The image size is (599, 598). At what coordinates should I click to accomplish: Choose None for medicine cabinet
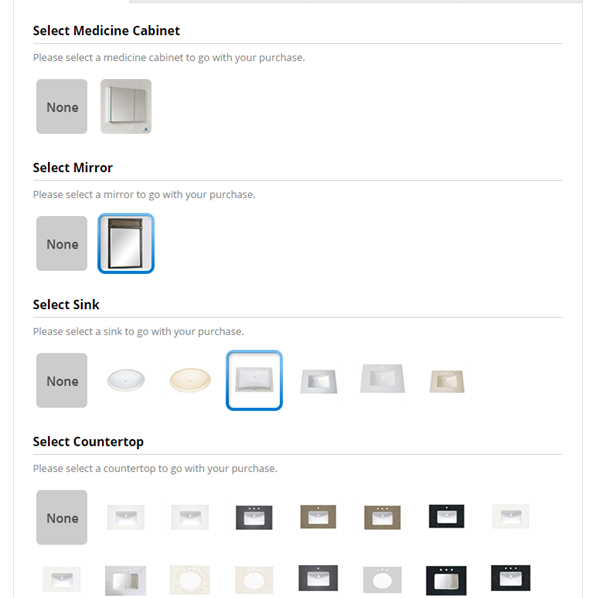(62, 106)
